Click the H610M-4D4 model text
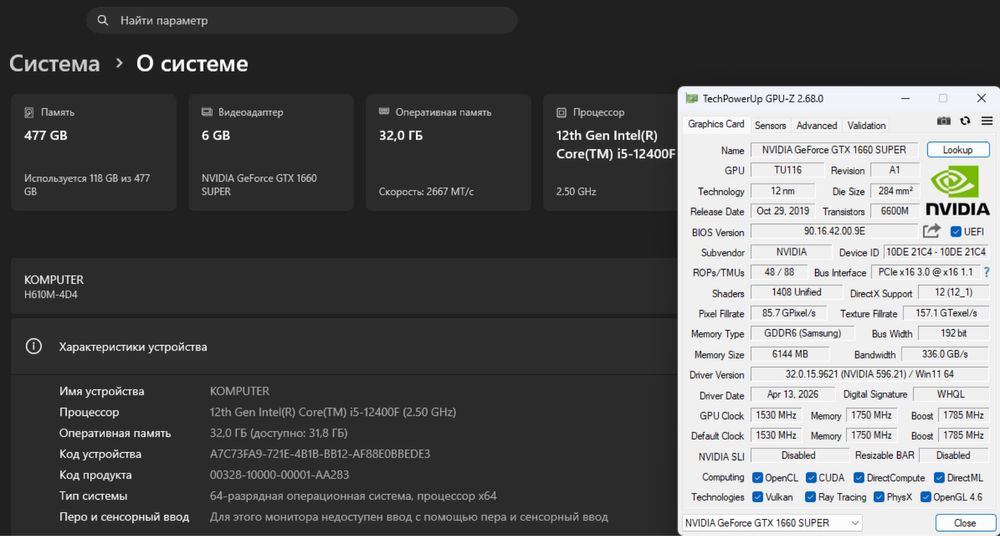The width and height of the screenshot is (1000, 536). coord(51,295)
